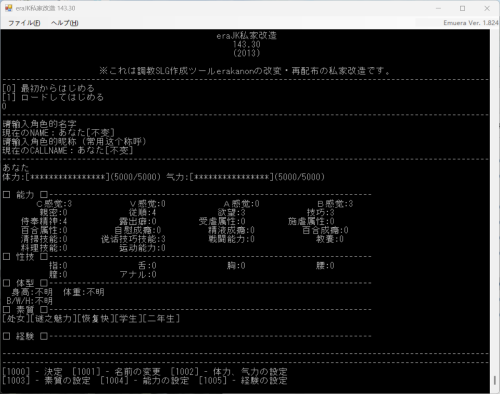Click the 教養:0 stat
The image size is (500, 394).
pyautogui.click(x=330, y=239)
